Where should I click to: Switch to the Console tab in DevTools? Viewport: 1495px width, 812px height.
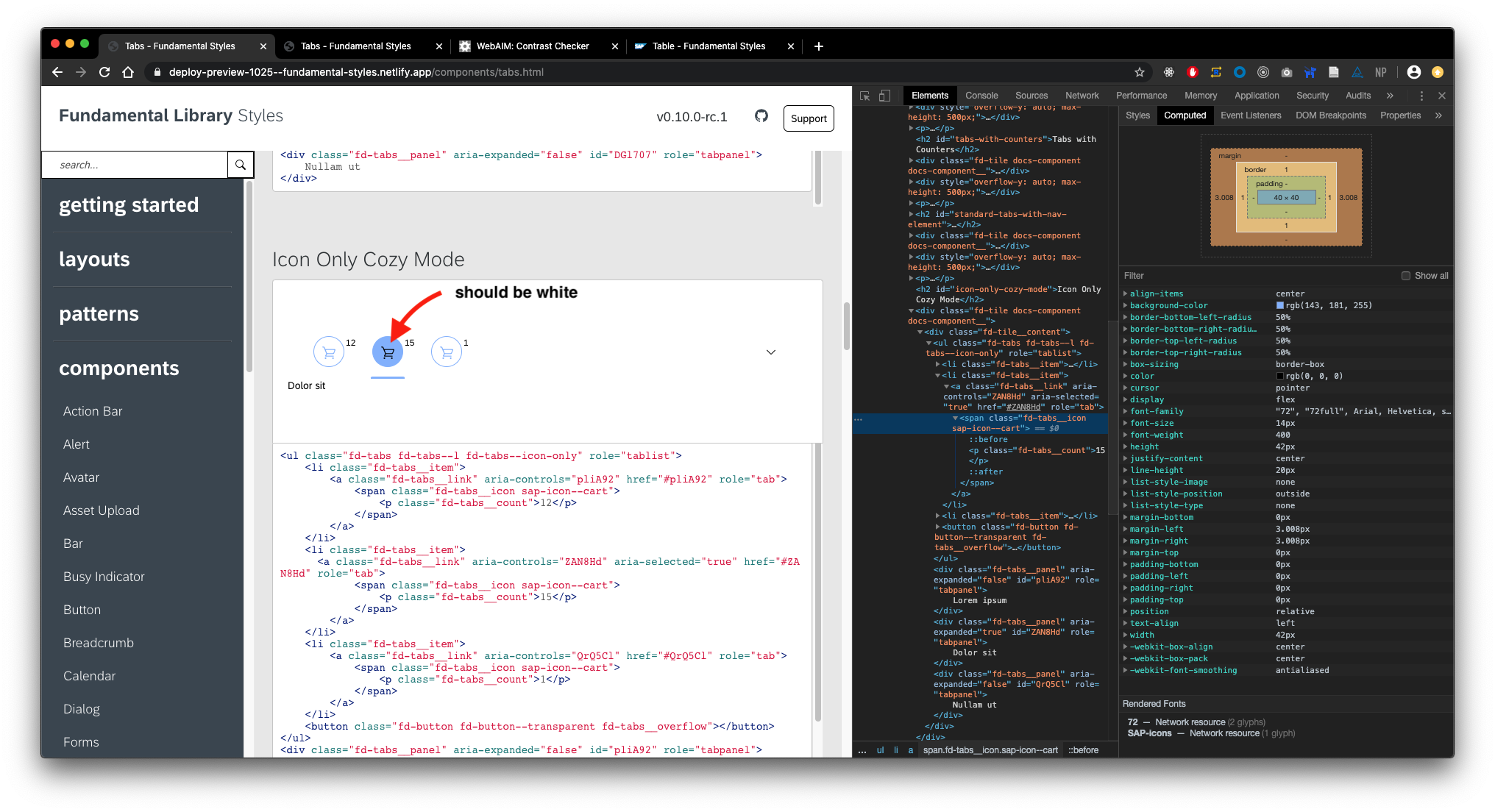pos(981,96)
